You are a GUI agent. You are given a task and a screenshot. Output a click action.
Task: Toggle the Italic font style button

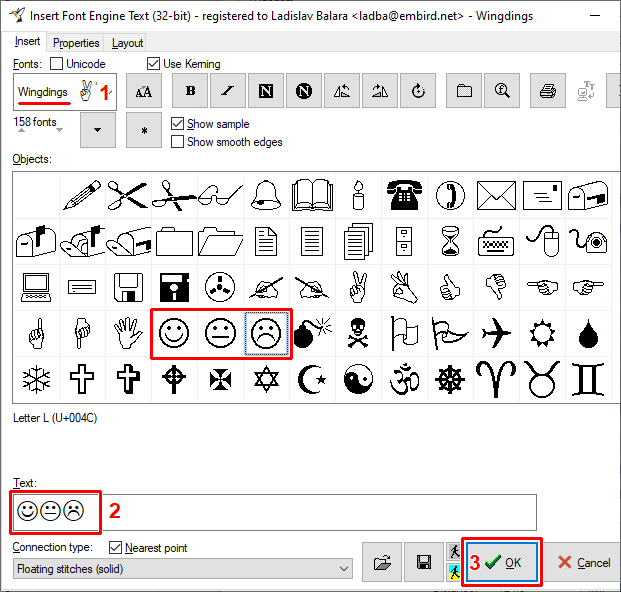[229, 92]
